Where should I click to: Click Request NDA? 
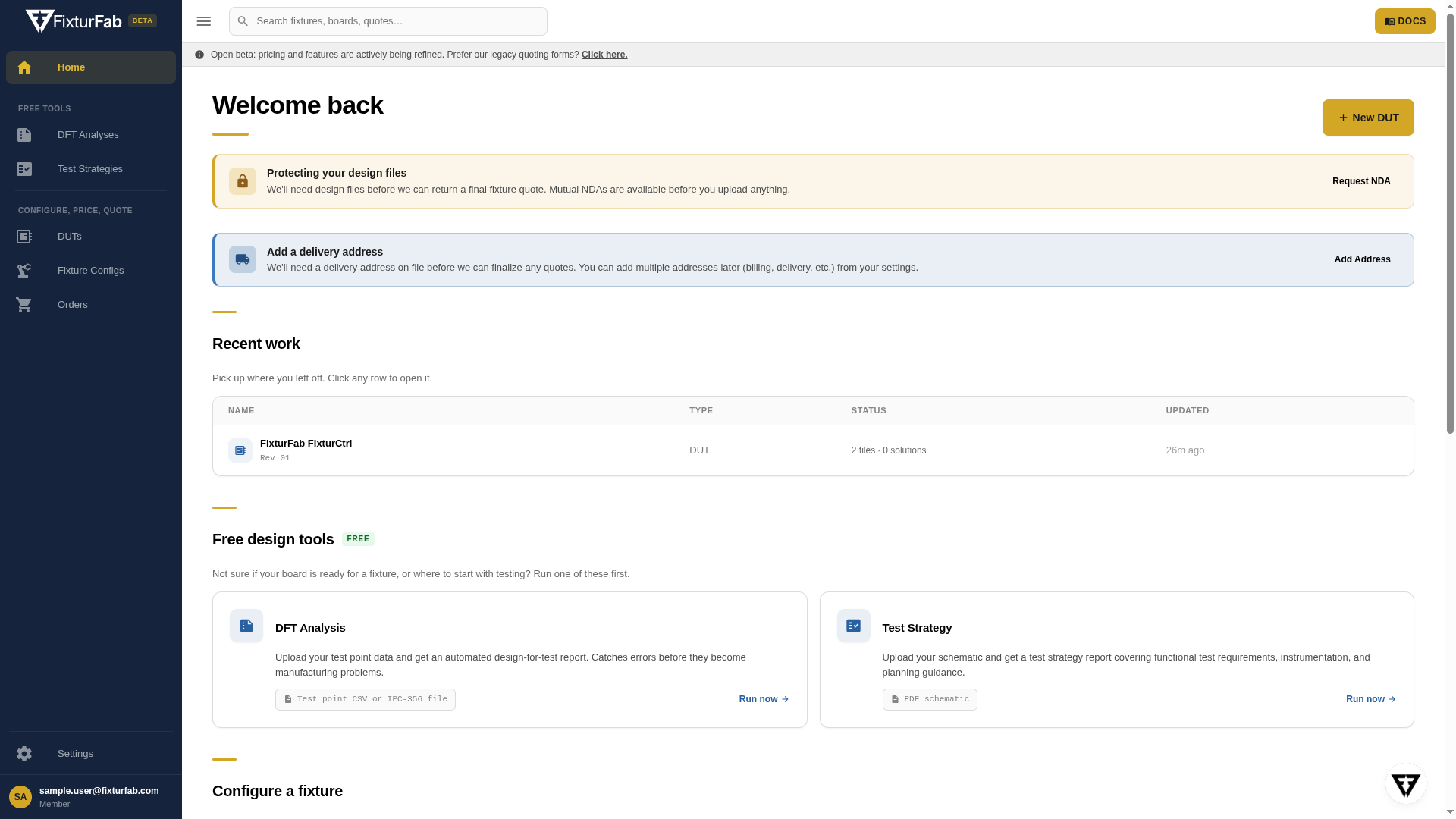click(x=1361, y=181)
